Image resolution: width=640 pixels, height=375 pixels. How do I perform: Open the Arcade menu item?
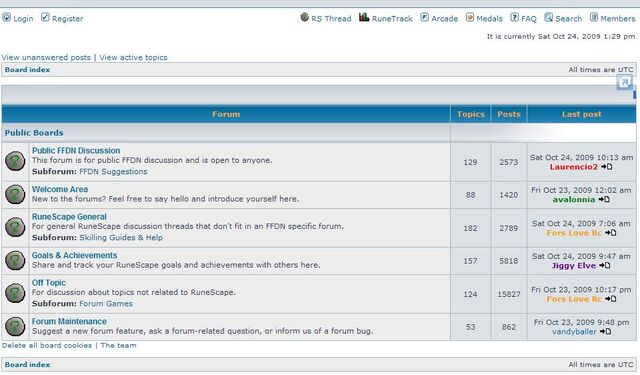pyautogui.click(x=444, y=19)
